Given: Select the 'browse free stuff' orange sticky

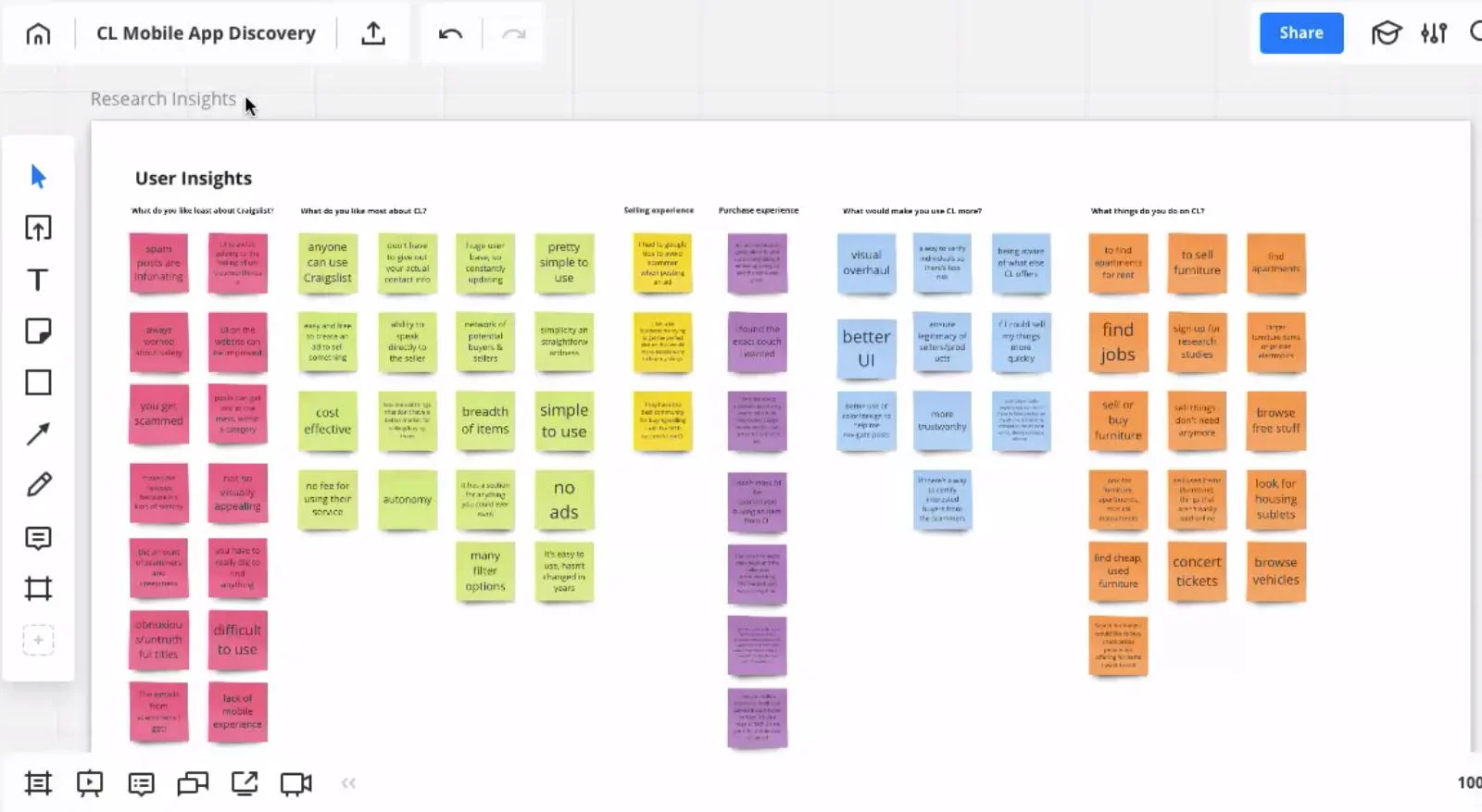Looking at the screenshot, I should 1275,421.
